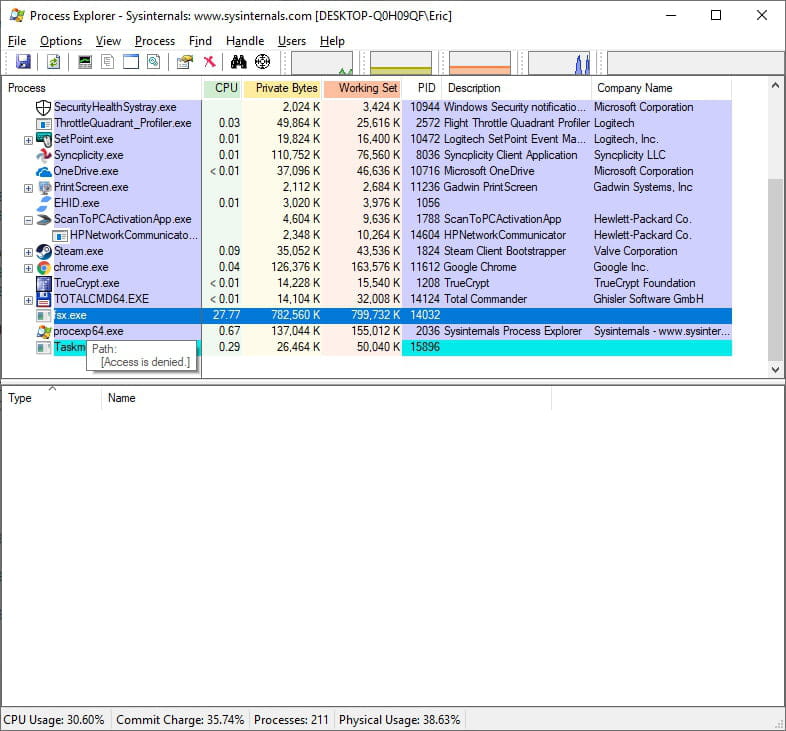Click the TOTALCMD64.EXE floppy icon
Screen dimensions: 786x731
[x=44, y=299]
